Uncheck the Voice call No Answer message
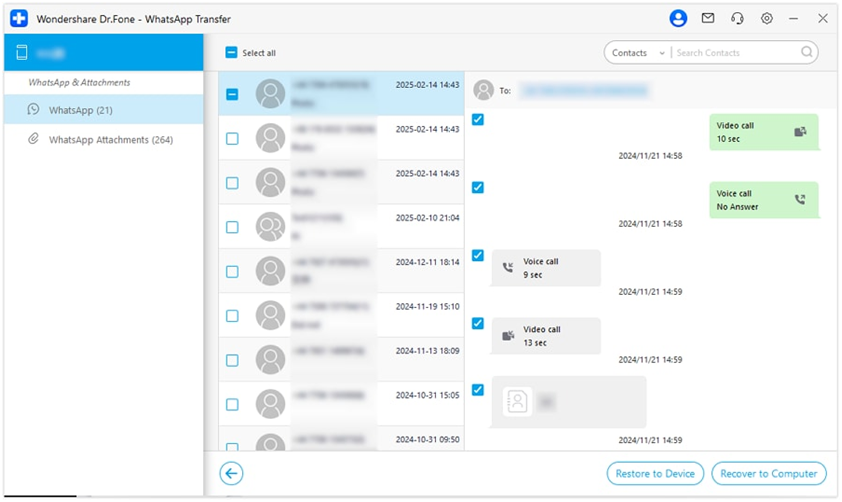This screenshot has width=842, height=502. point(477,187)
